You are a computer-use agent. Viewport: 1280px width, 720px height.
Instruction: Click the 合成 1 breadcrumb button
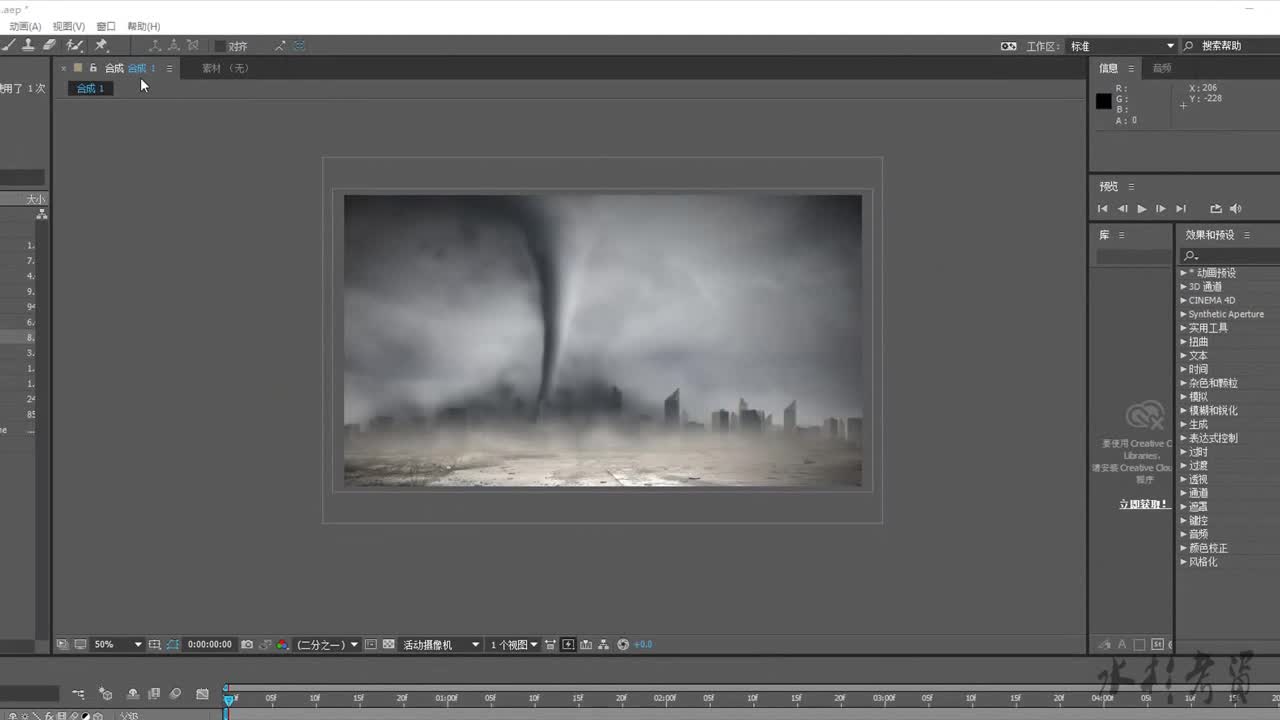coord(91,88)
